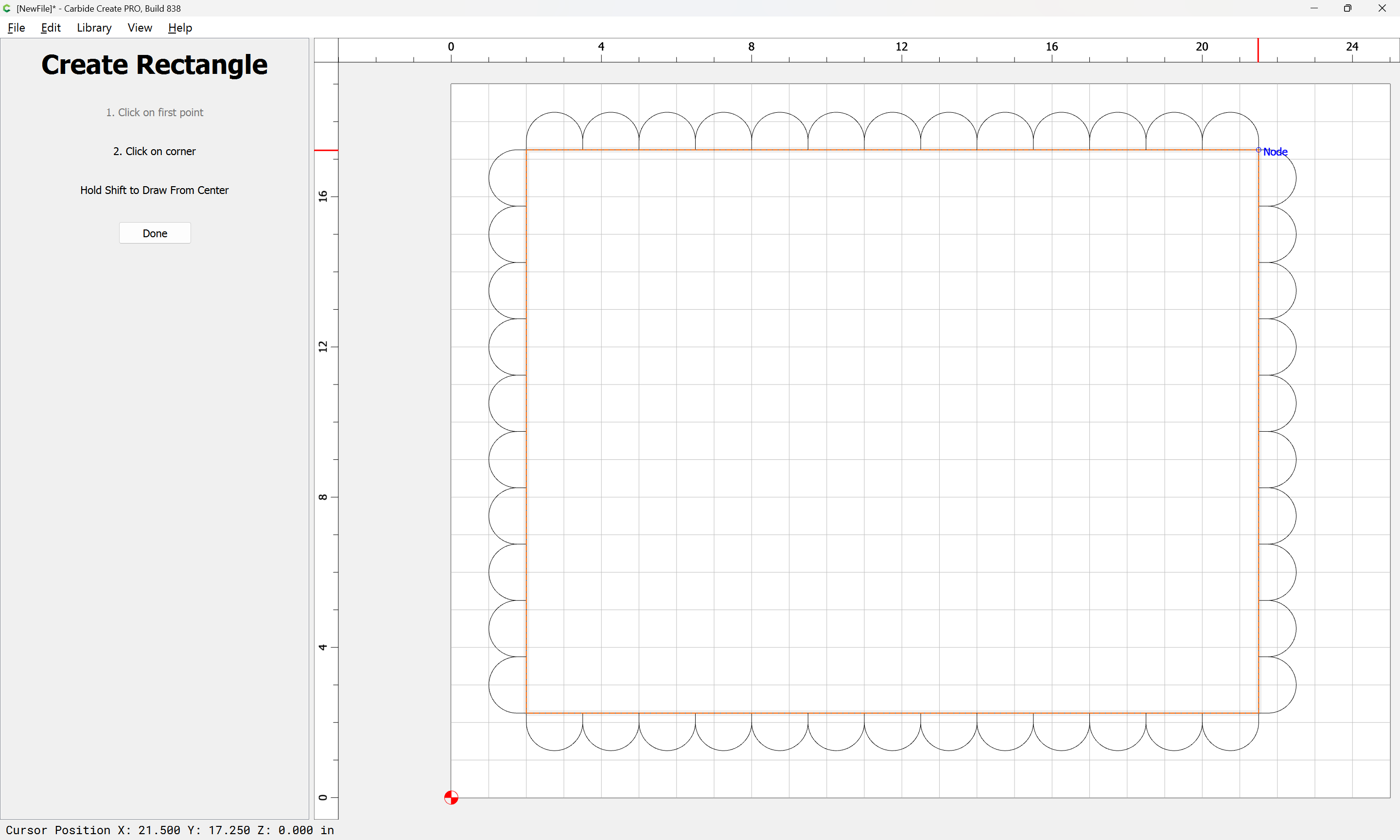Open the View menu
This screenshot has width=1400, height=840.
139,28
